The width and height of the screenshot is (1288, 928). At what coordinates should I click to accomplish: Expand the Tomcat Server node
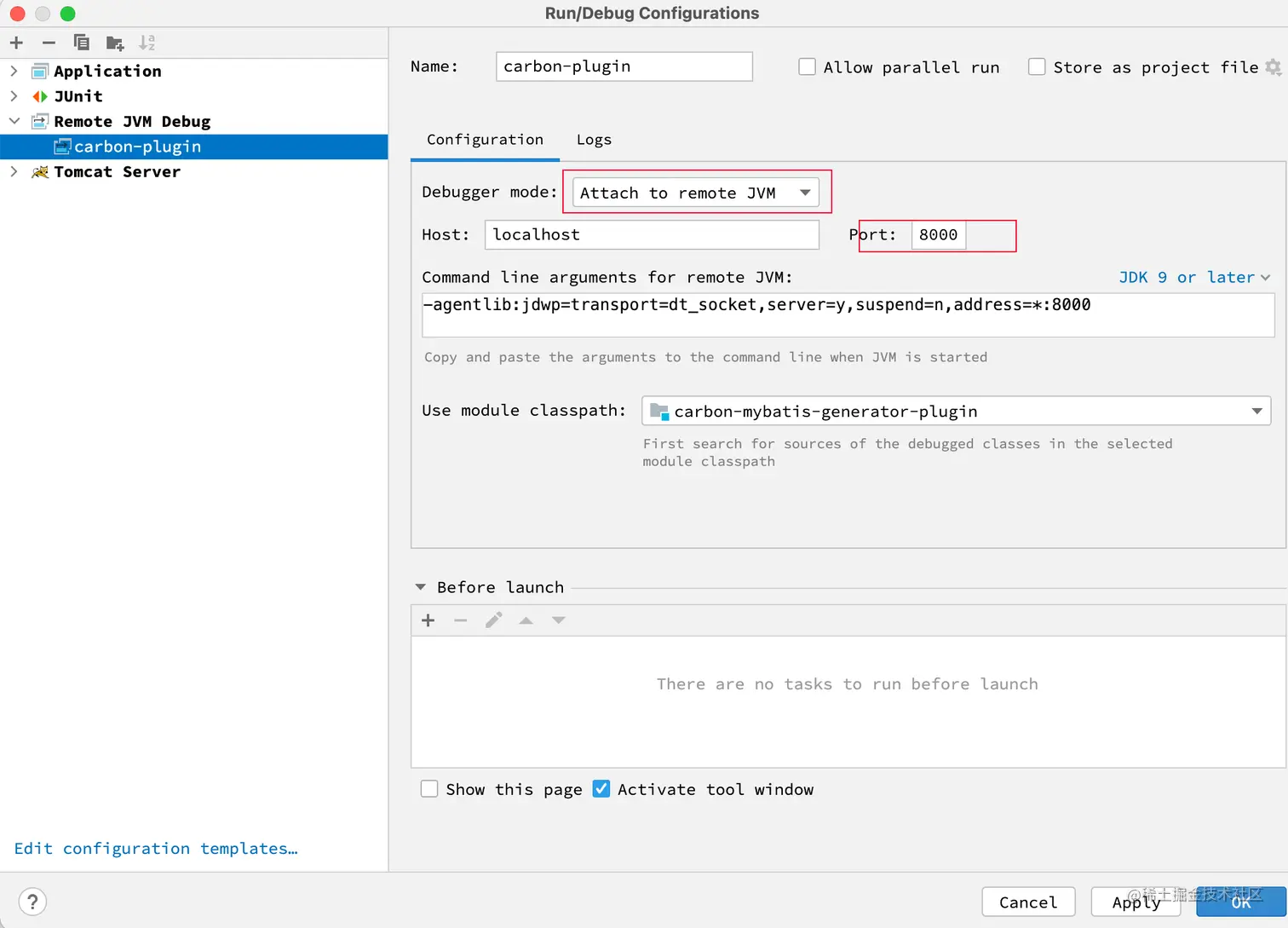(x=14, y=172)
